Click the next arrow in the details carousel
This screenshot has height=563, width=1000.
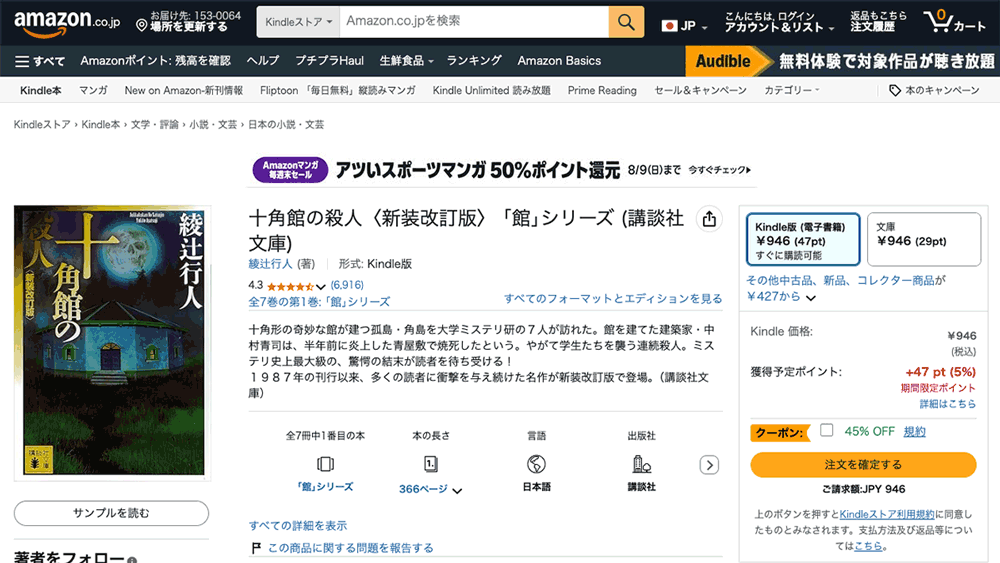[x=709, y=465]
